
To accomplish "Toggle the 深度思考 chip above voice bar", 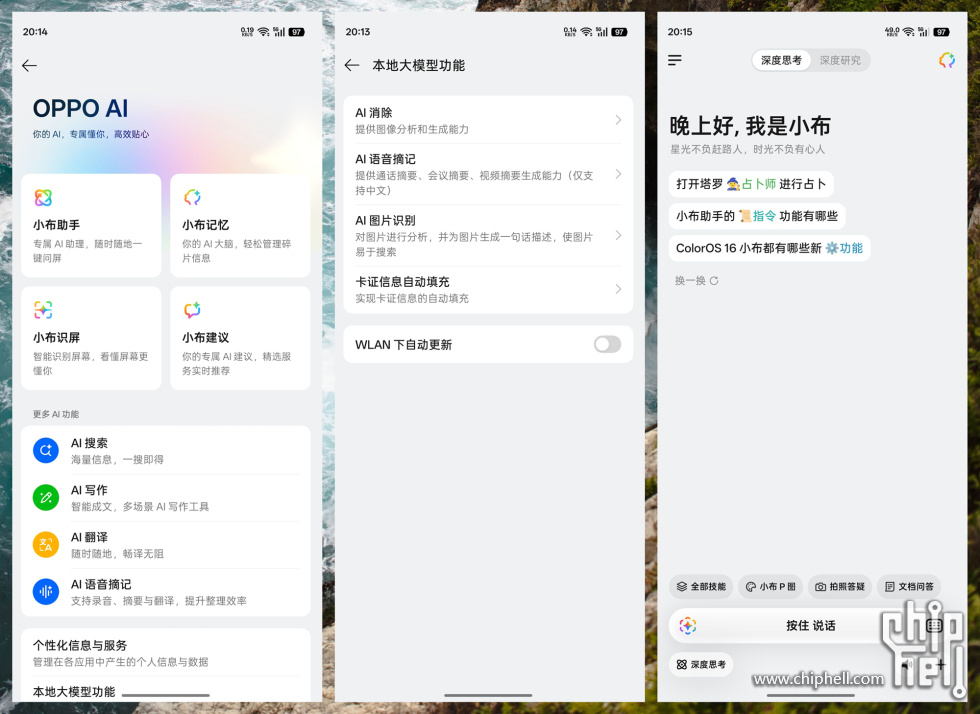I will [x=701, y=664].
